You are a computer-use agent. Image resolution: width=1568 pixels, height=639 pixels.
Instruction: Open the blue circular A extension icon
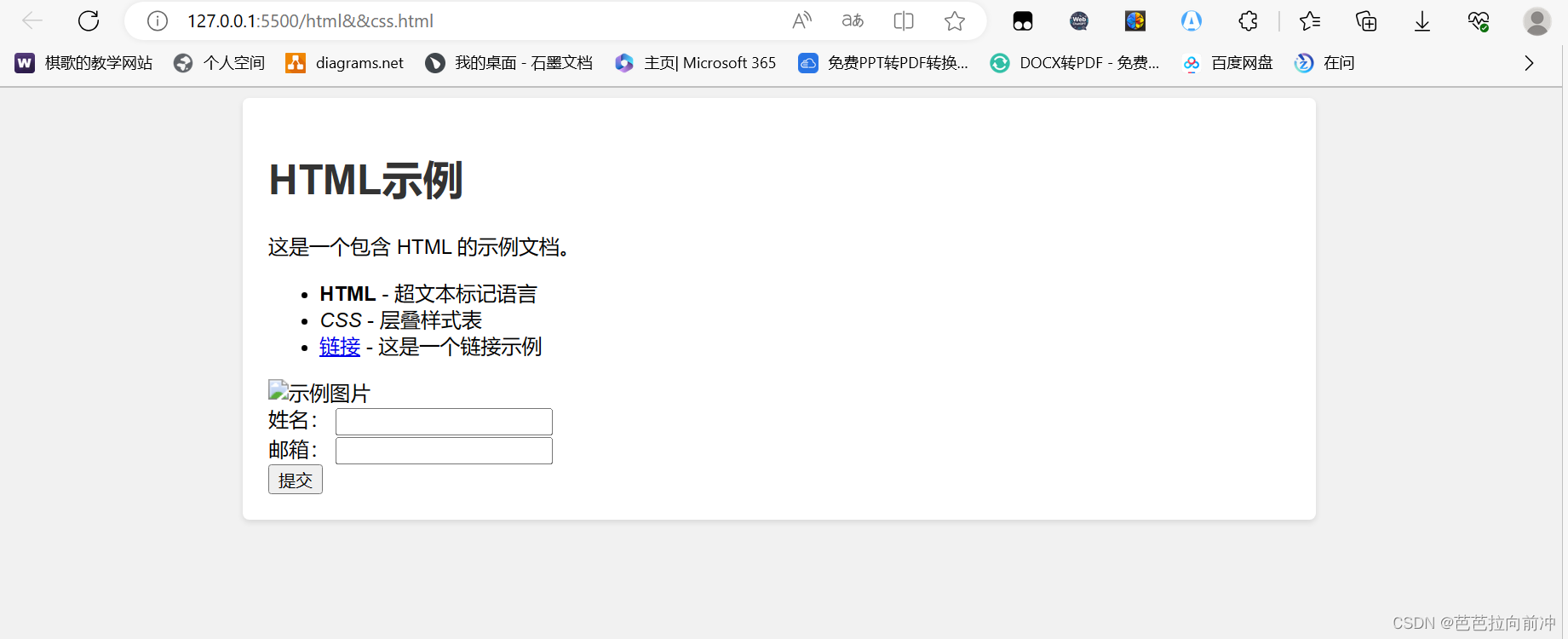(1192, 20)
